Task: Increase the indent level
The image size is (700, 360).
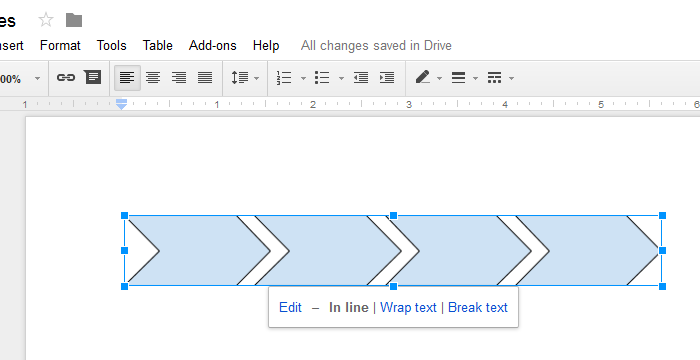Action: 387,78
